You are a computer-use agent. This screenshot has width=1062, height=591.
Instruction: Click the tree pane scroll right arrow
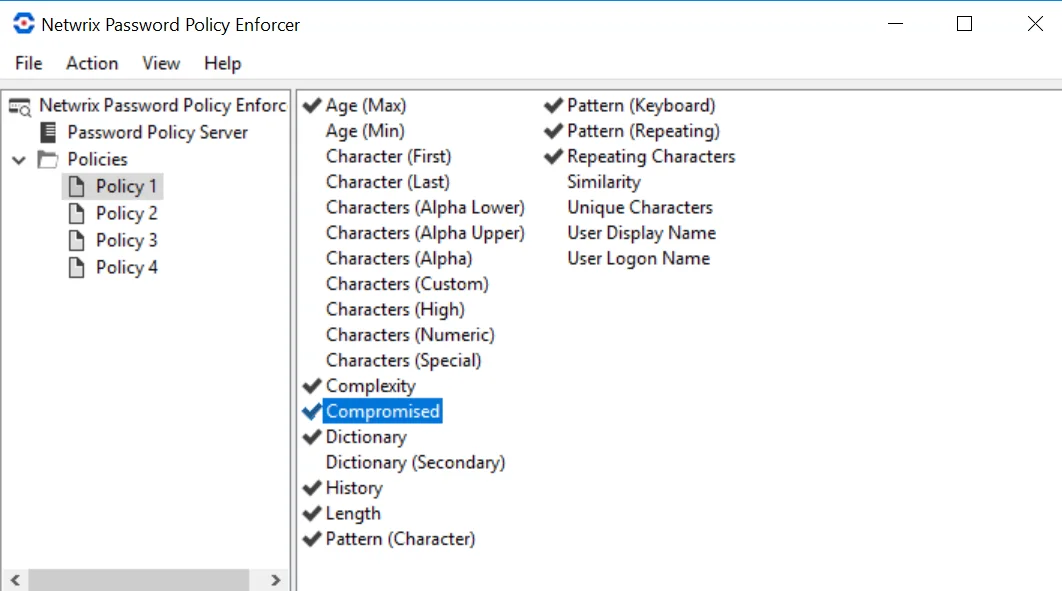275,580
